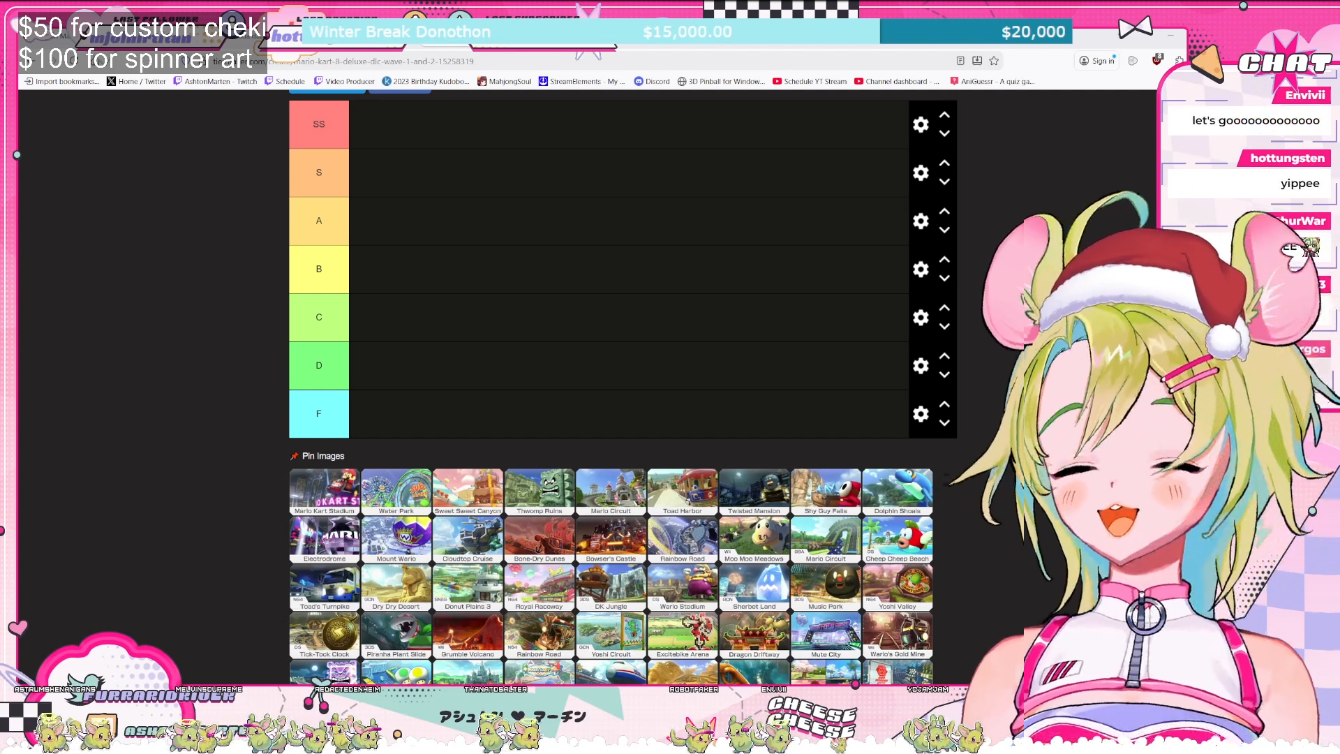Screen dimensions: 1340x754
Task: Open the AshtonMarten - Twitch bookmark
Action: (215, 81)
